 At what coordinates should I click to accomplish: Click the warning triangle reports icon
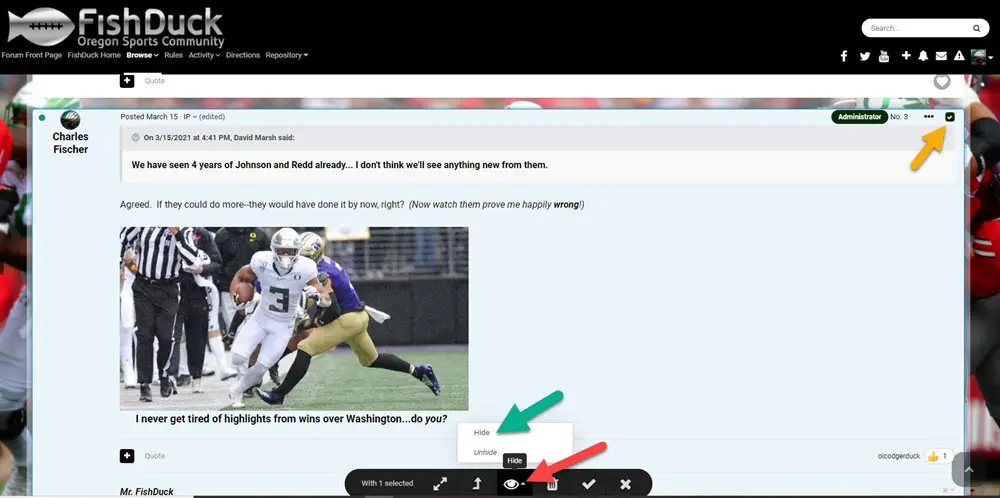point(959,56)
